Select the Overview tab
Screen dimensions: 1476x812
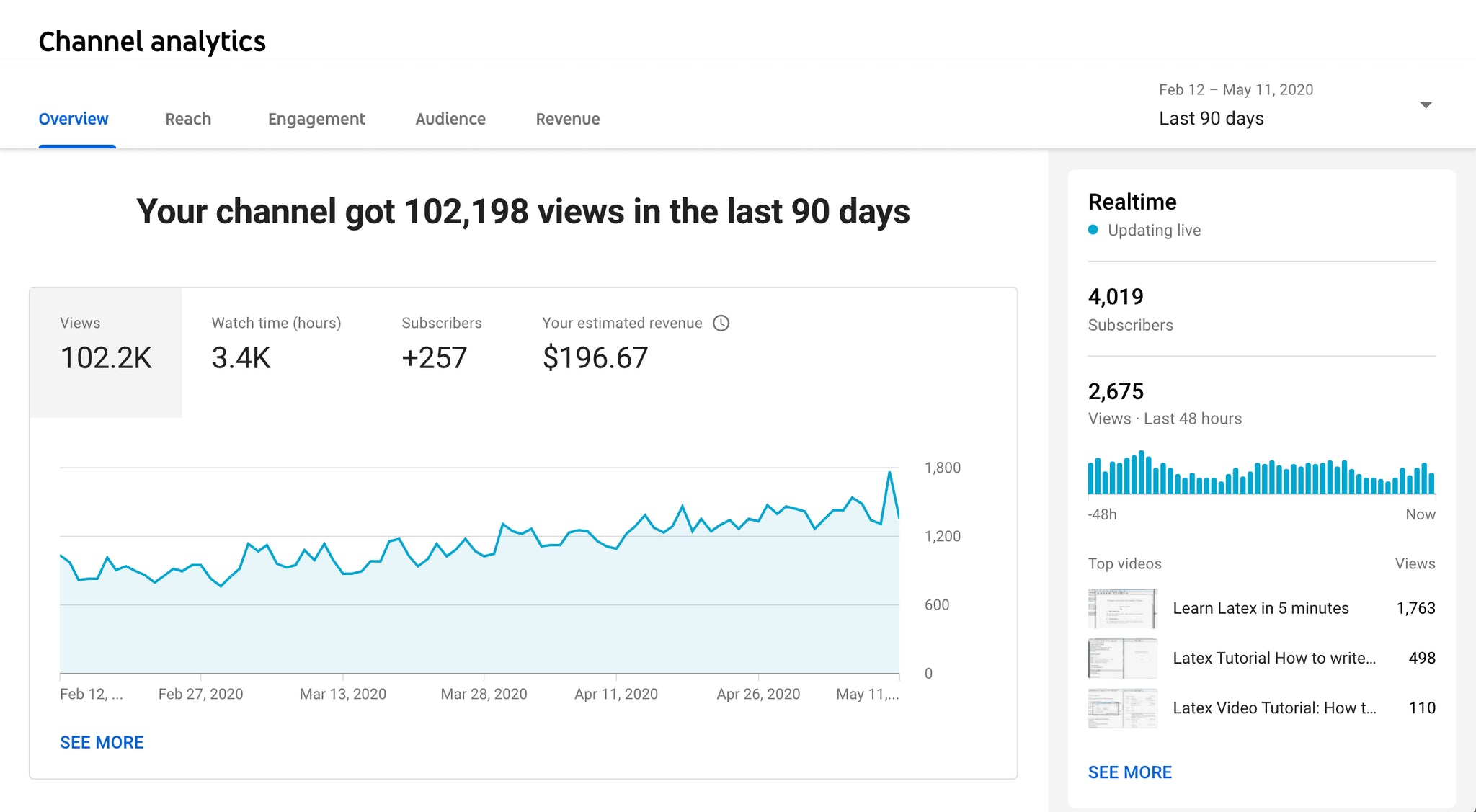coord(74,119)
